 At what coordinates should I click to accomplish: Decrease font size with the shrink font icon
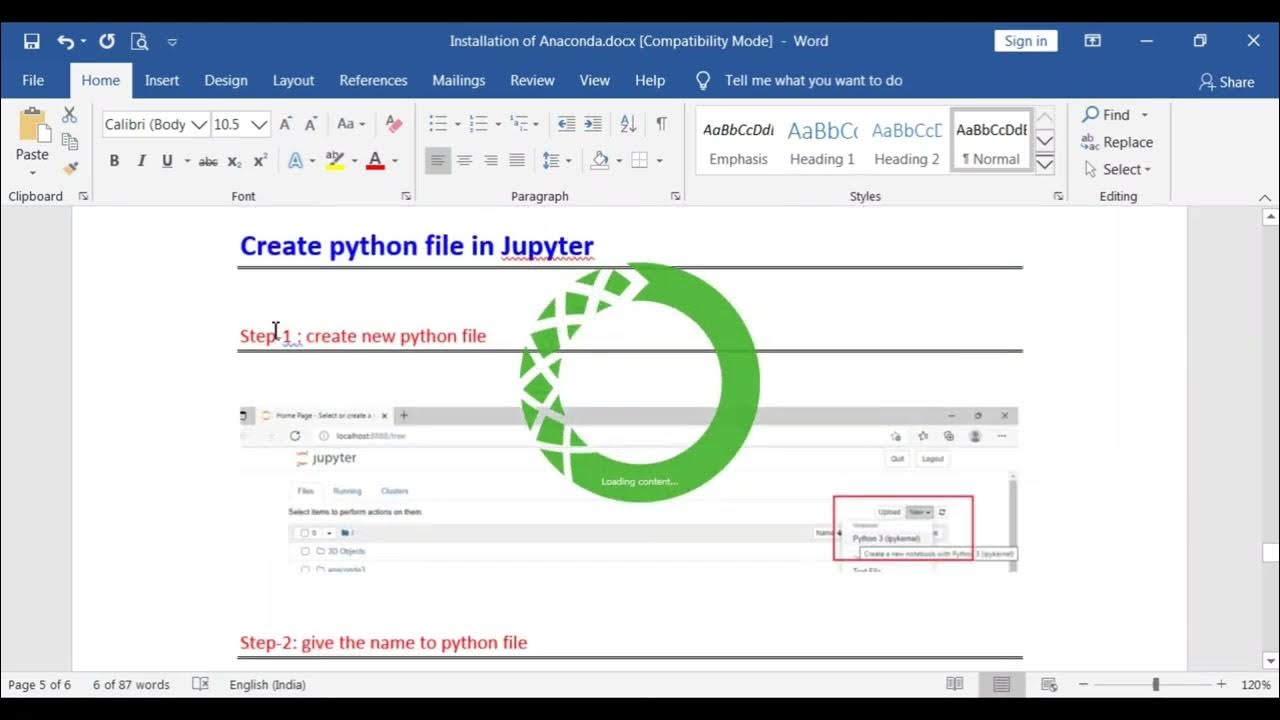[311, 124]
